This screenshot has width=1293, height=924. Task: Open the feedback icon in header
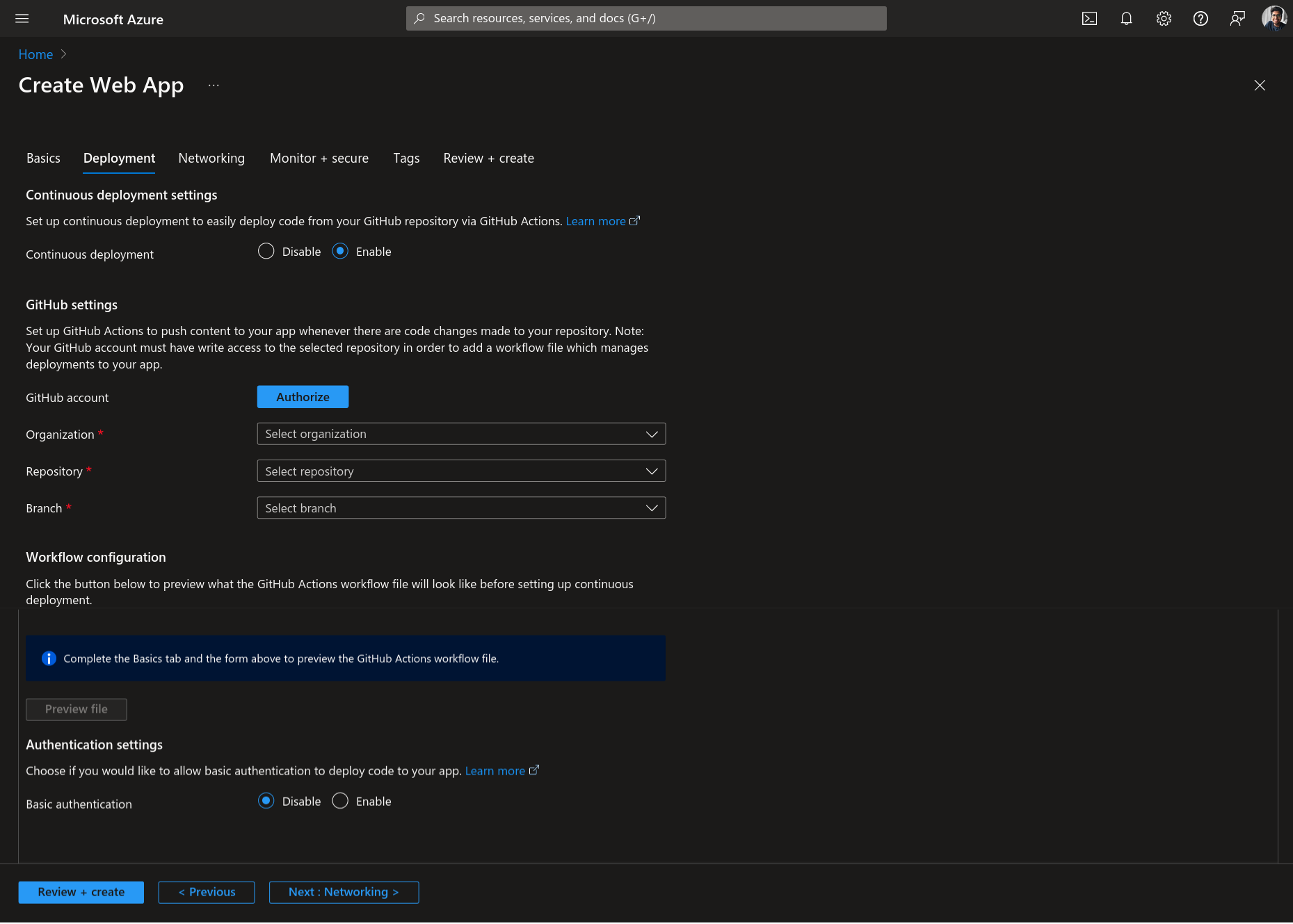[x=1237, y=19]
